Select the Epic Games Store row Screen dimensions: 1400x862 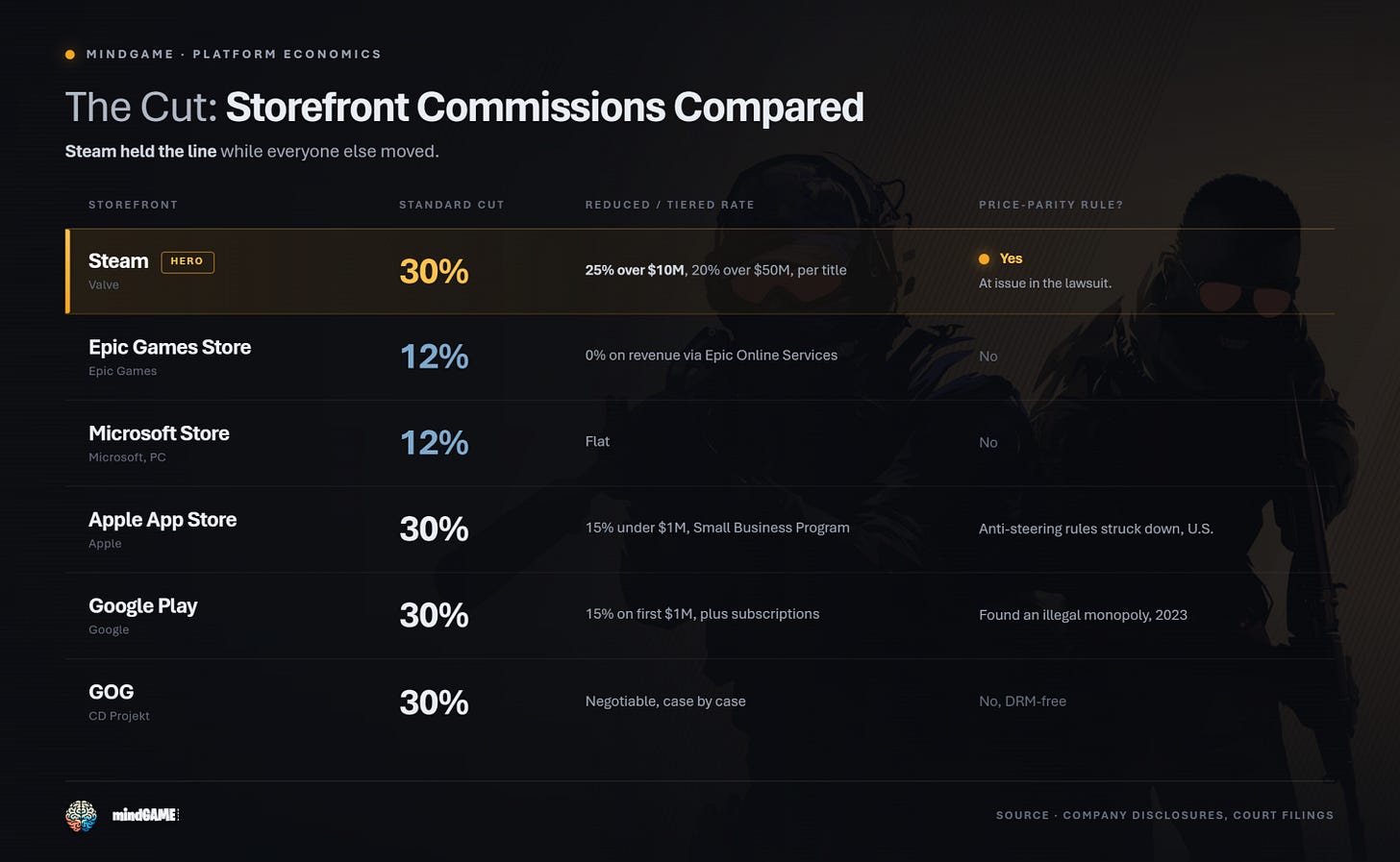pos(700,357)
